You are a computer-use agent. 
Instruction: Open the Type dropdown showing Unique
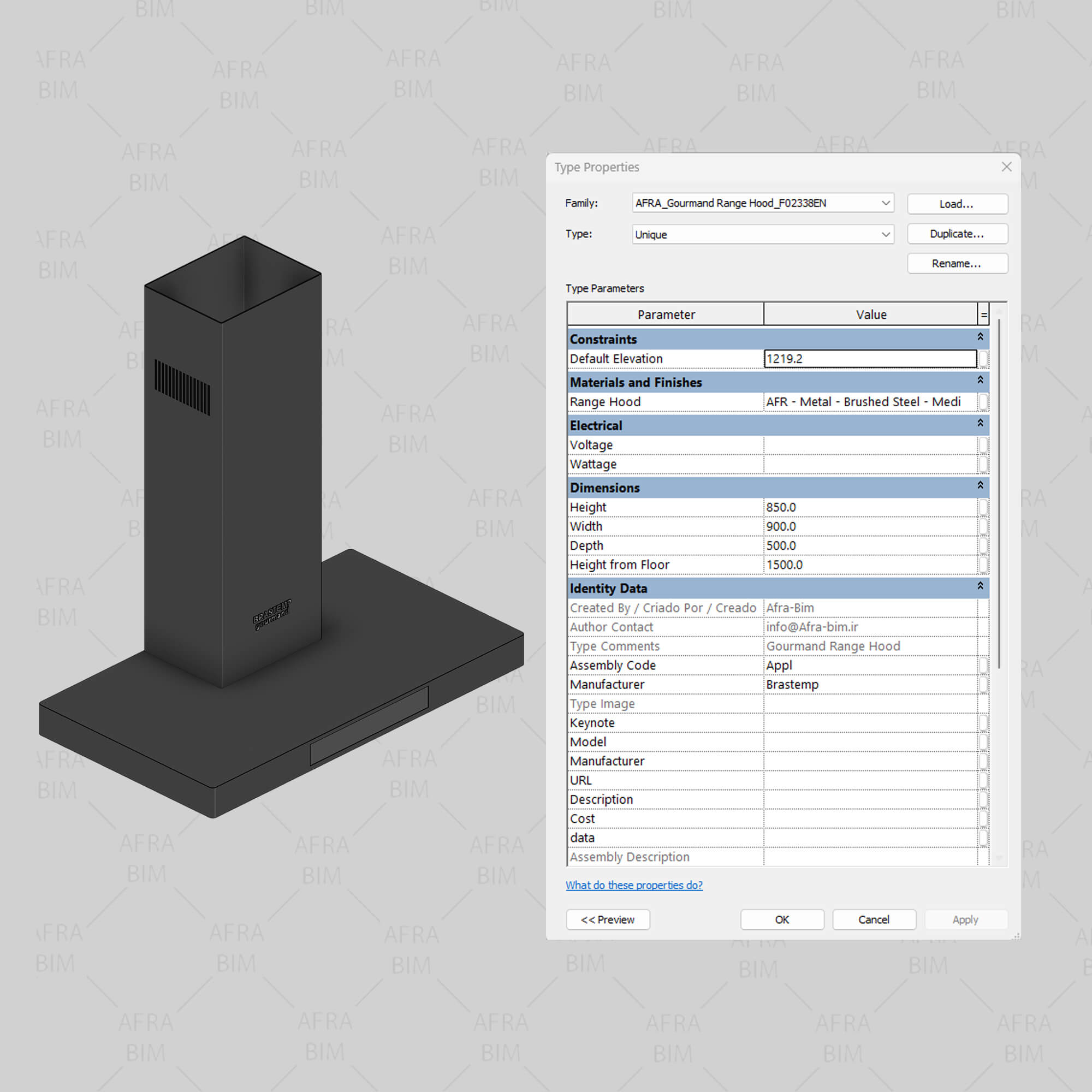[885, 235]
